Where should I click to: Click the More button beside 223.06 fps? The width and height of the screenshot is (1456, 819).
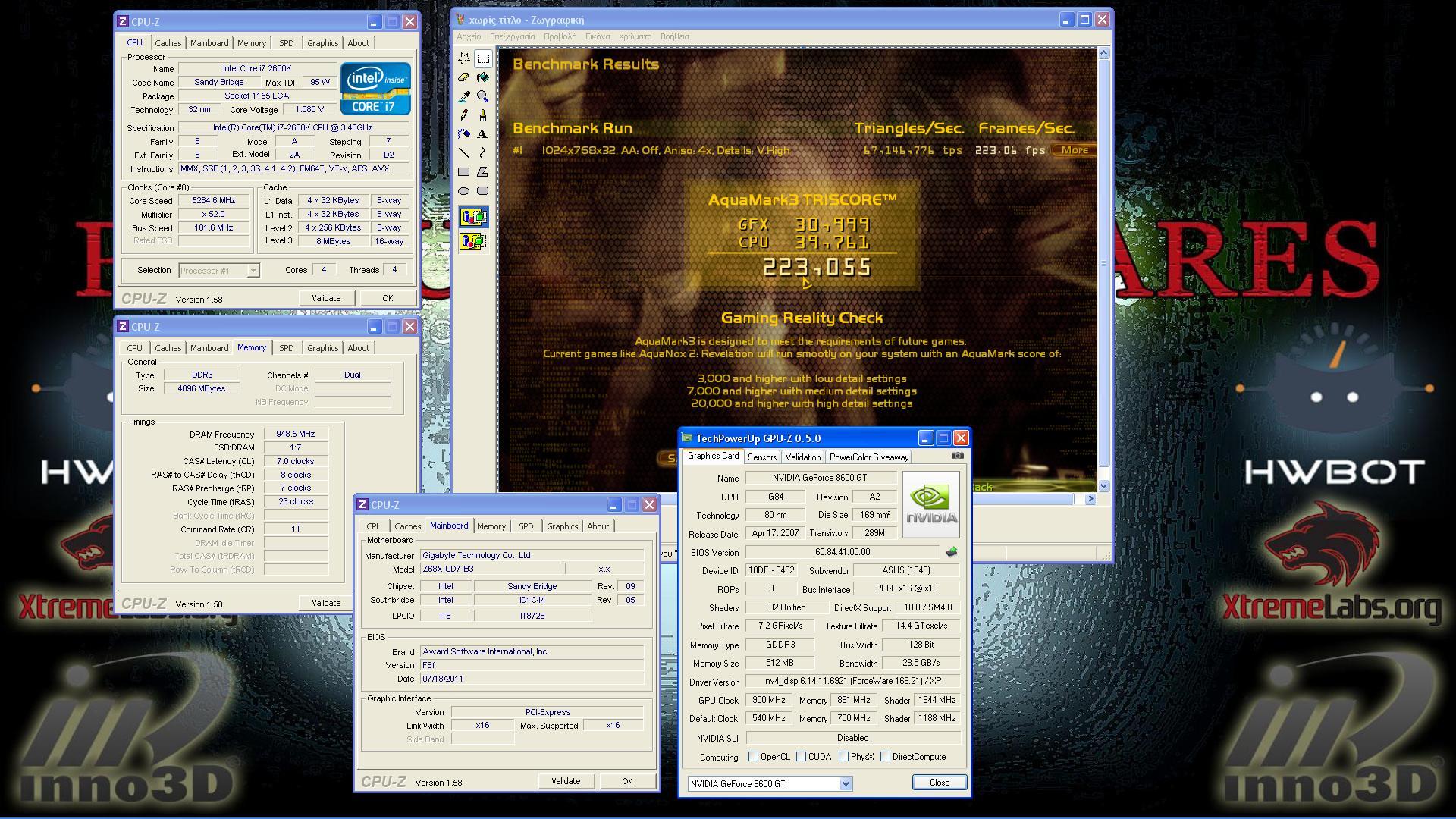coord(1072,150)
